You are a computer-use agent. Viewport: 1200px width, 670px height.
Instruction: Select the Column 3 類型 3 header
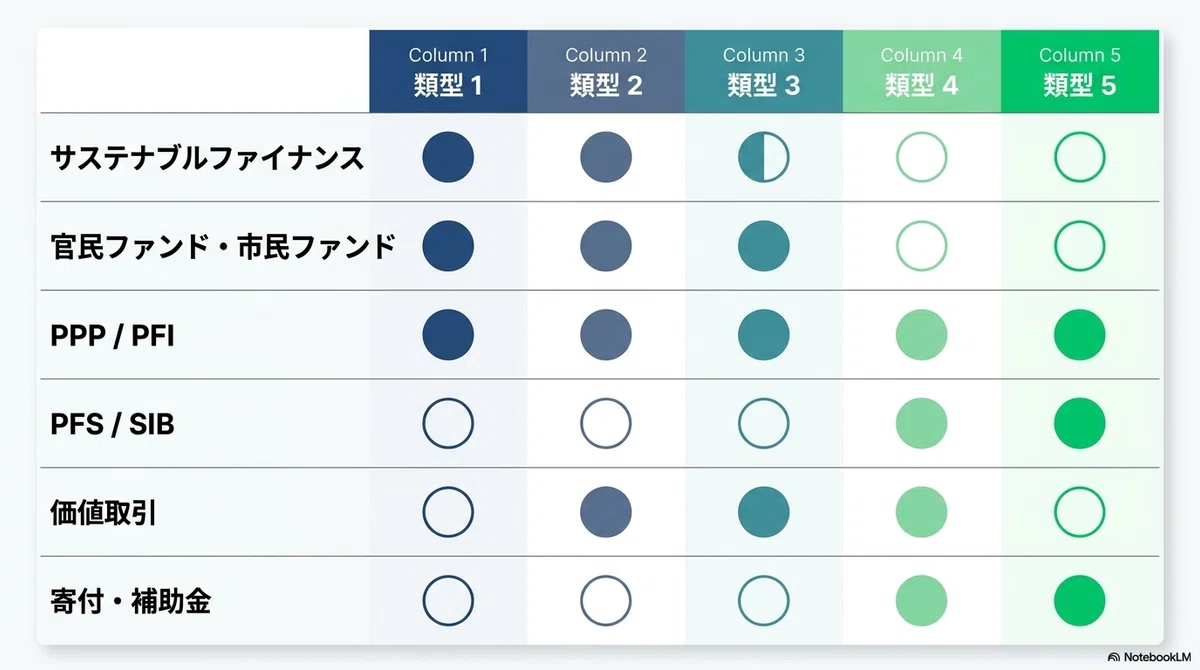(x=764, y=71)
